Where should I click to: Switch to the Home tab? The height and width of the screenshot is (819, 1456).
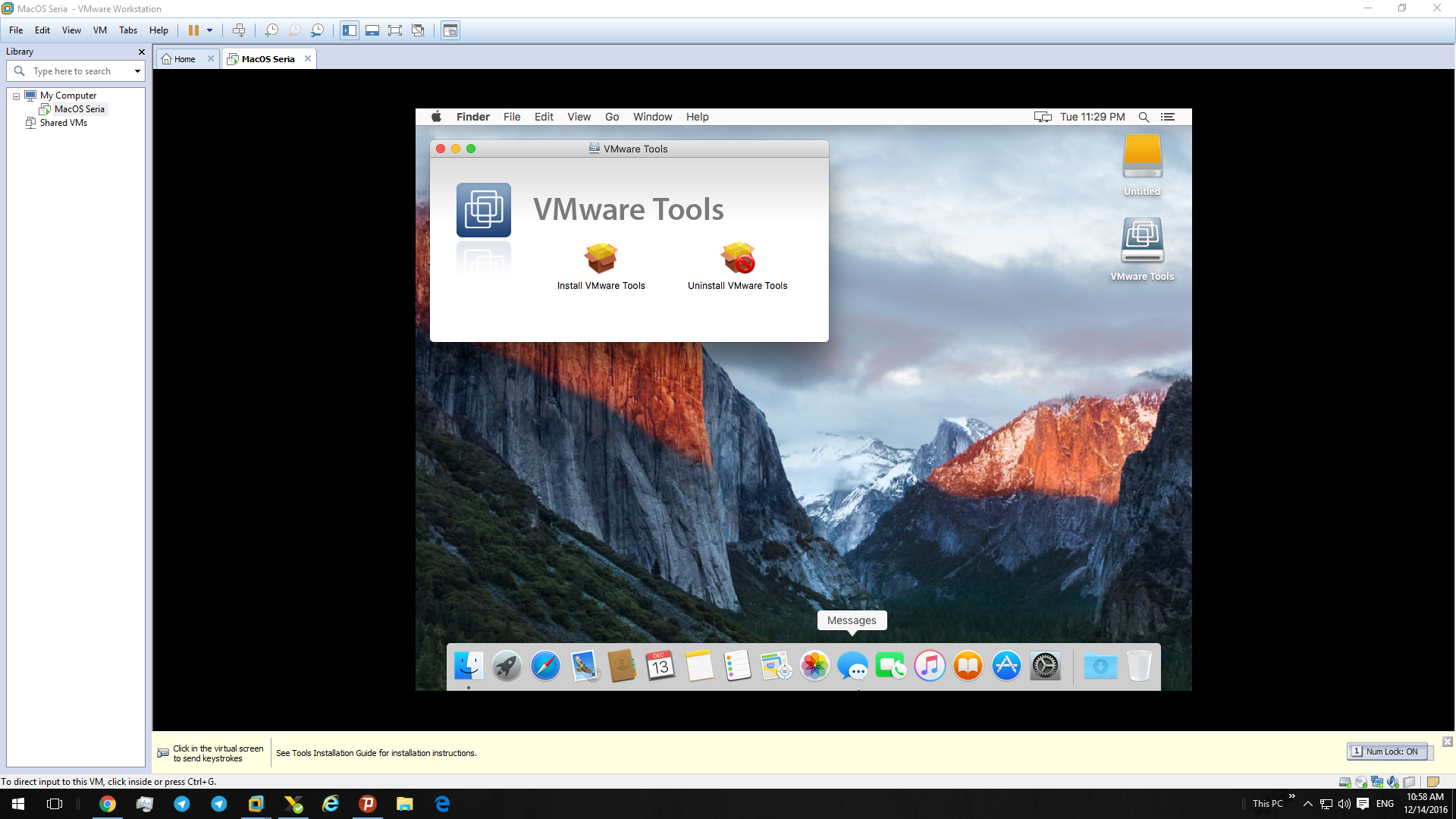pyautogui.click(x=184, y=59)
